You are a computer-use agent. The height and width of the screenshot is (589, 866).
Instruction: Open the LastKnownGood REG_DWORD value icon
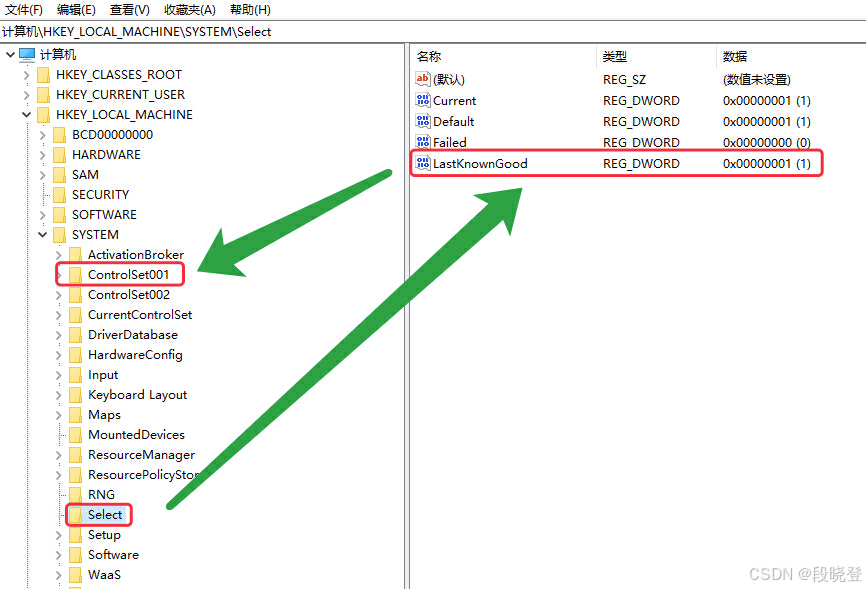[423, 162]
